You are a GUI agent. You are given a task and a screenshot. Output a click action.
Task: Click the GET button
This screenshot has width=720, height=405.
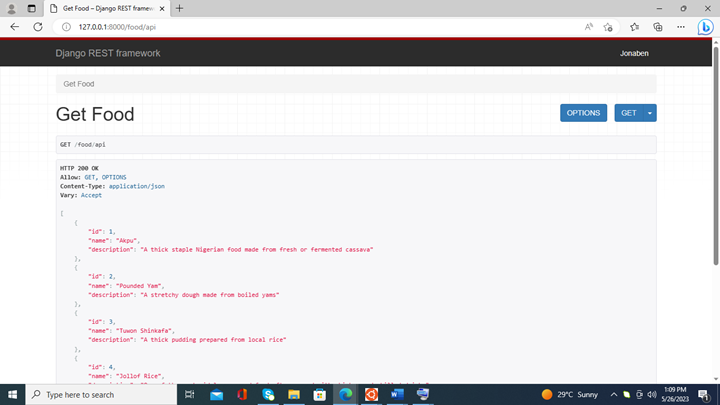629,113
